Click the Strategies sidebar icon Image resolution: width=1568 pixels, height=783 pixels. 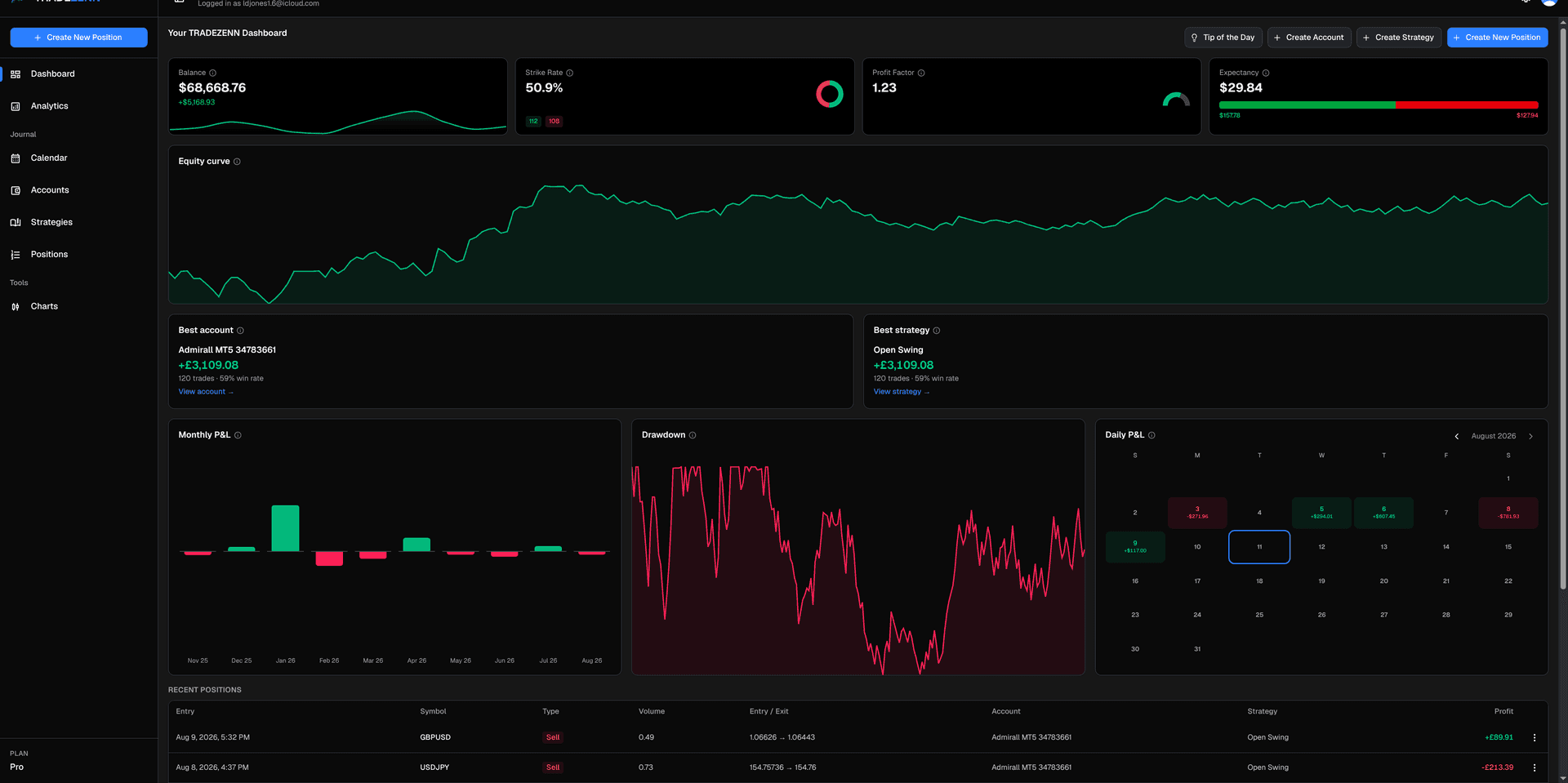pyautogui.click(x=16, y=223)
